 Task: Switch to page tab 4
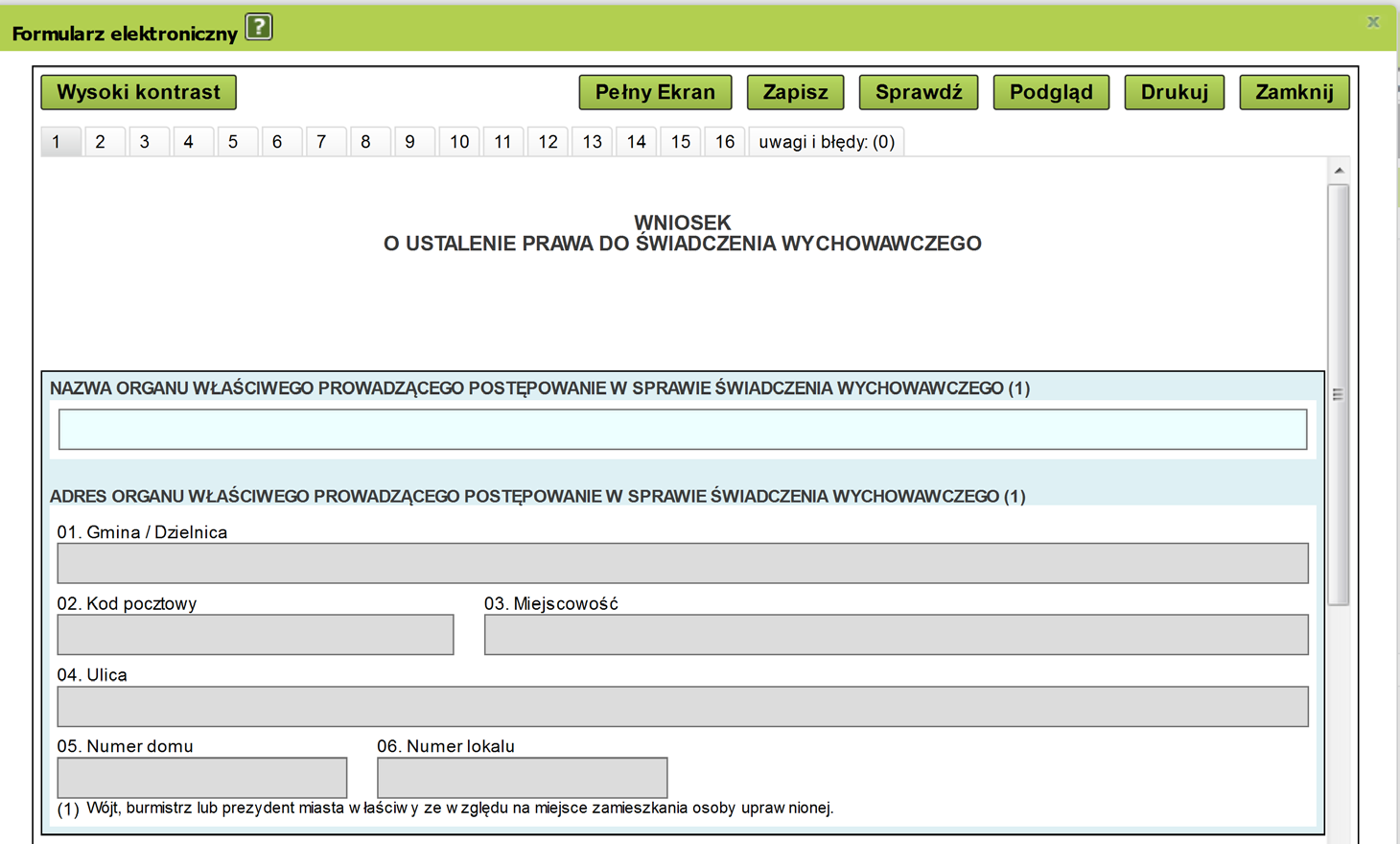click(193, 142)
